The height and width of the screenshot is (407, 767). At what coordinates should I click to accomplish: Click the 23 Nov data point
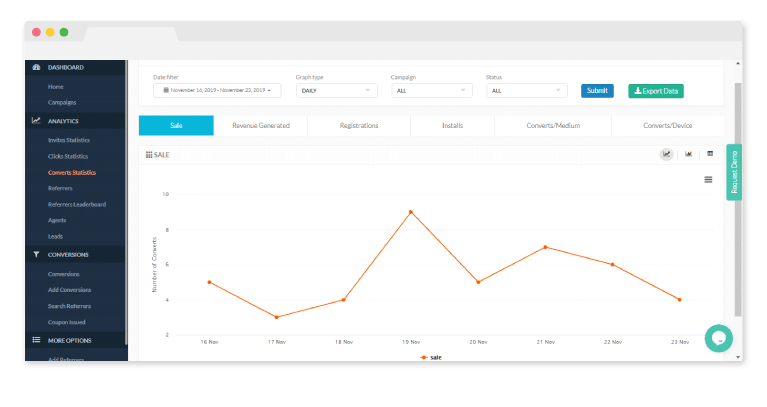(x=680, y=300)
